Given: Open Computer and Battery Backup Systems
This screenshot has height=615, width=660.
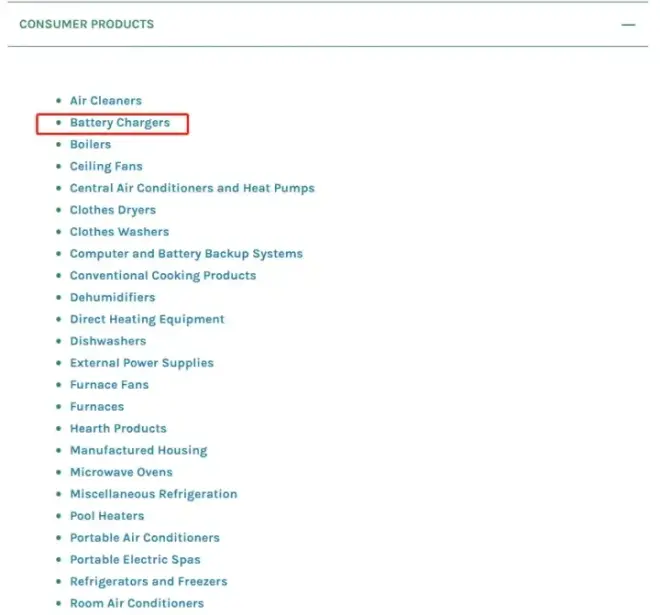Looking at the screenshot, I should coord(186,254).
